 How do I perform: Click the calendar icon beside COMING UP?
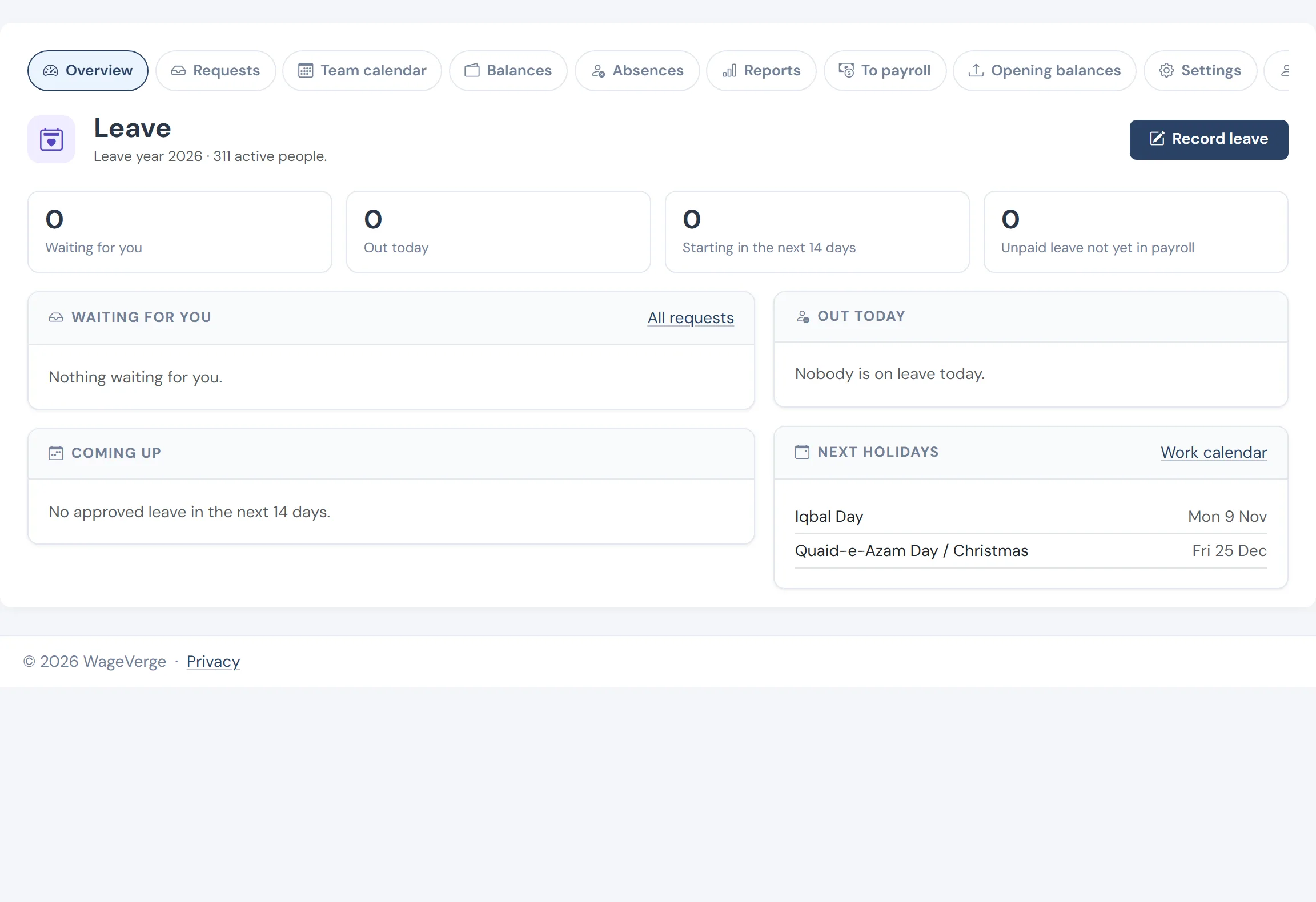click(x=56, y=453)
